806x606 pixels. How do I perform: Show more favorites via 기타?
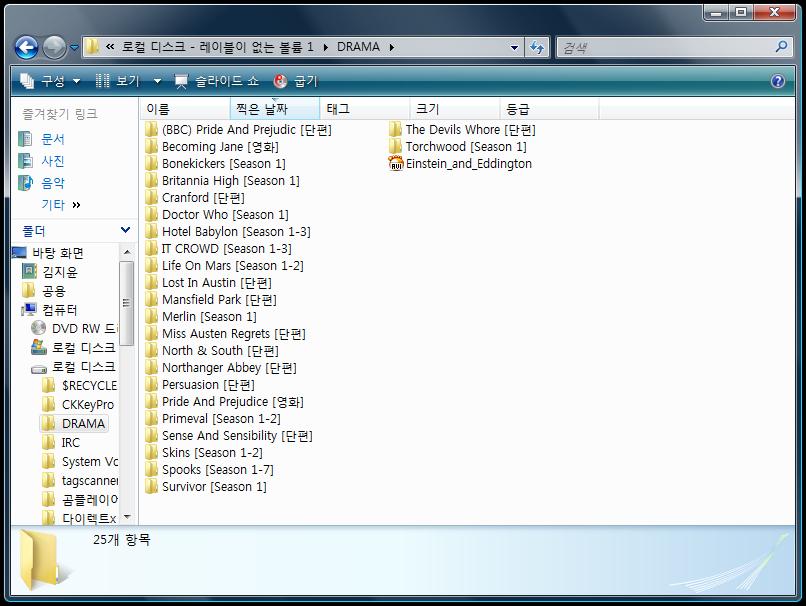click(x=61, y=205)
